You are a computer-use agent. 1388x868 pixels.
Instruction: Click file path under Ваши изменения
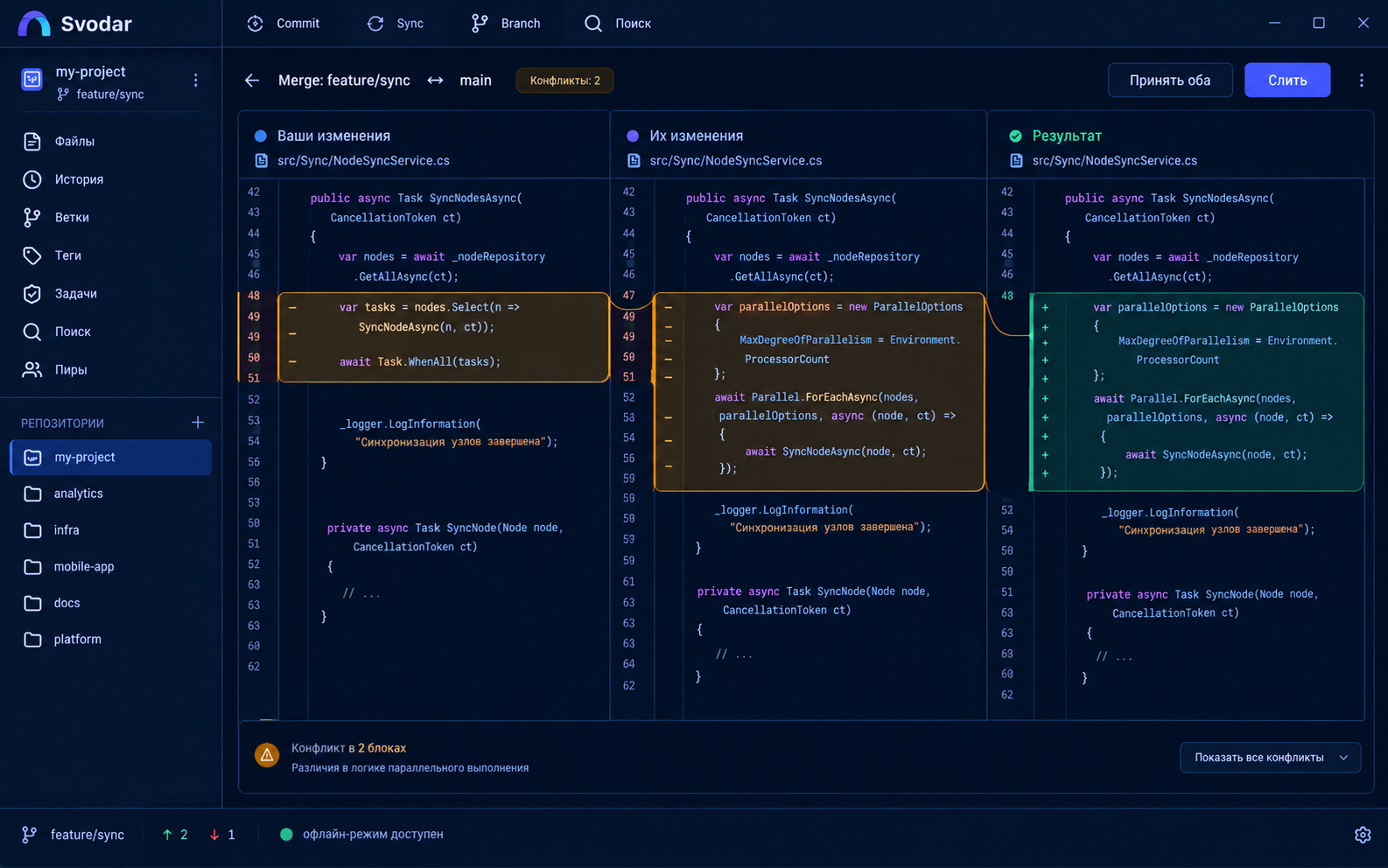363,161
